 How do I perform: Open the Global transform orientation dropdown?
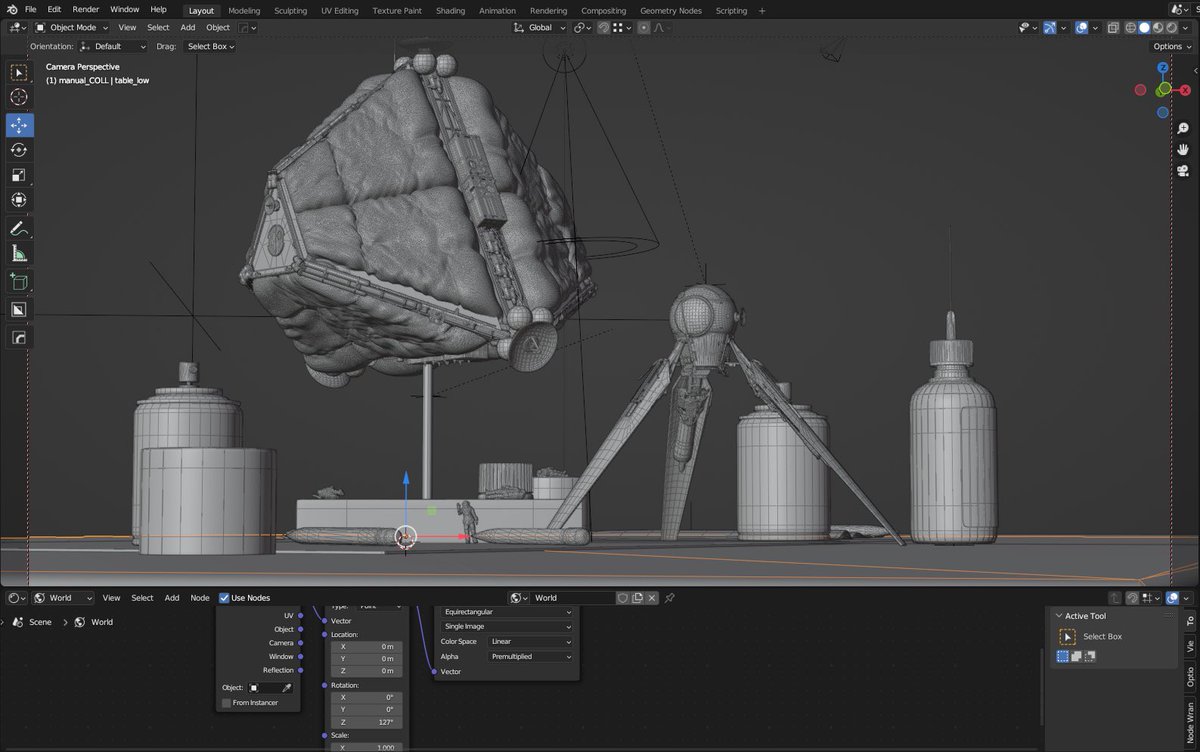click(540, 28)
